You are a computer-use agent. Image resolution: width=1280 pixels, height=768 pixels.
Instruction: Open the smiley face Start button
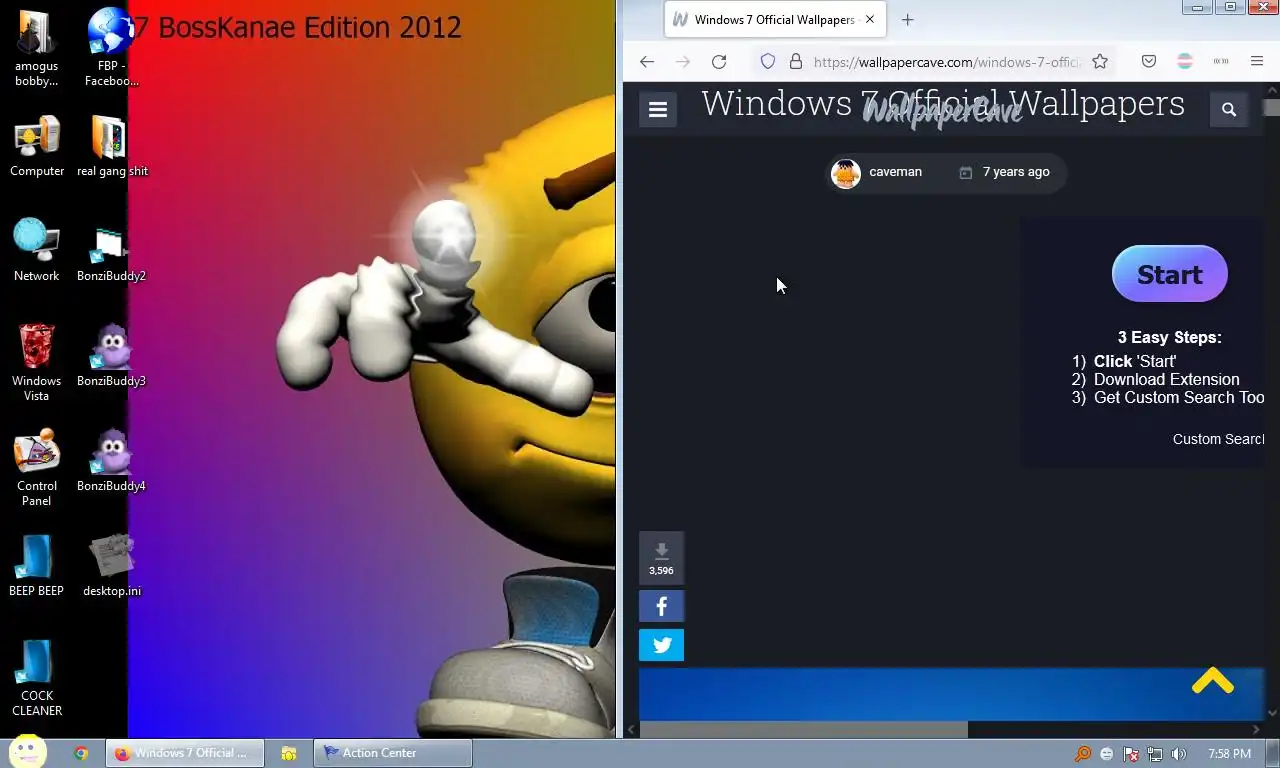28,752
